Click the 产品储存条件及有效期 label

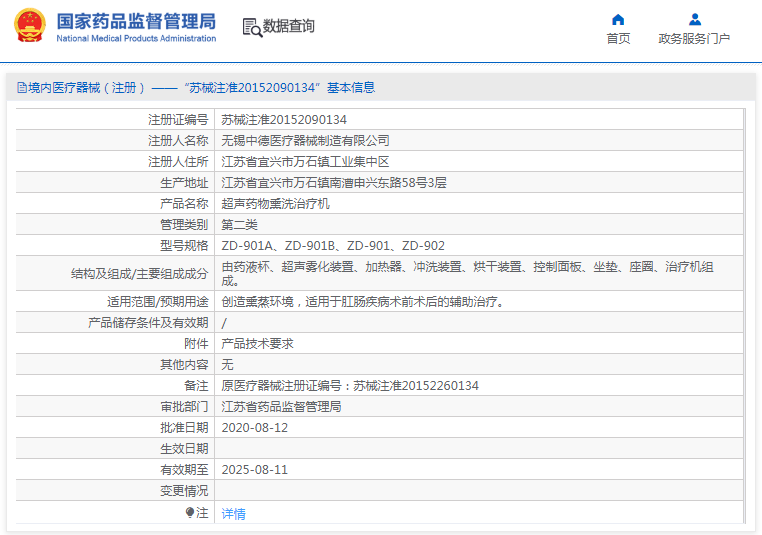[148, 323]
